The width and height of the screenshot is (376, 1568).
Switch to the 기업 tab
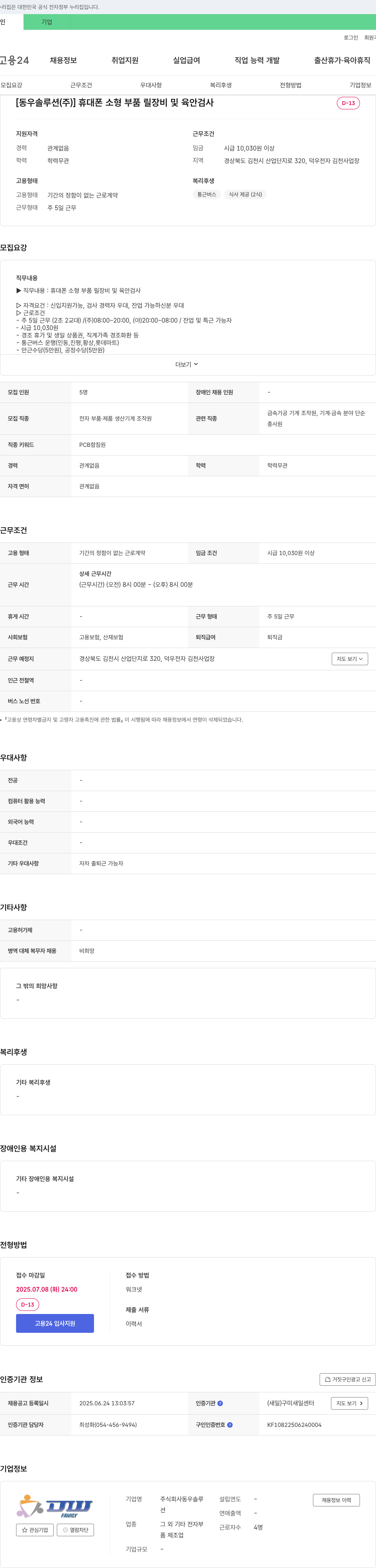click(47, 22)
